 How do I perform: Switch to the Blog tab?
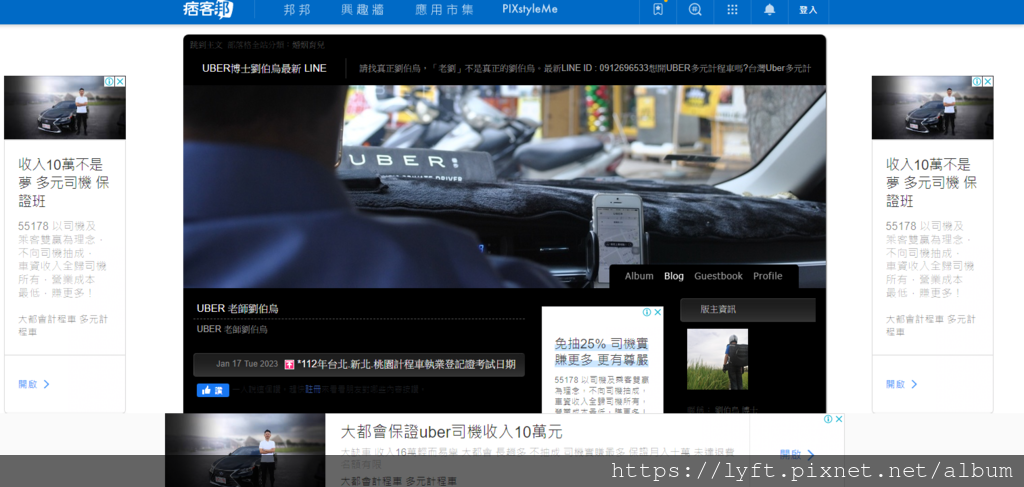pyautogui.click(x=674, y=276)
